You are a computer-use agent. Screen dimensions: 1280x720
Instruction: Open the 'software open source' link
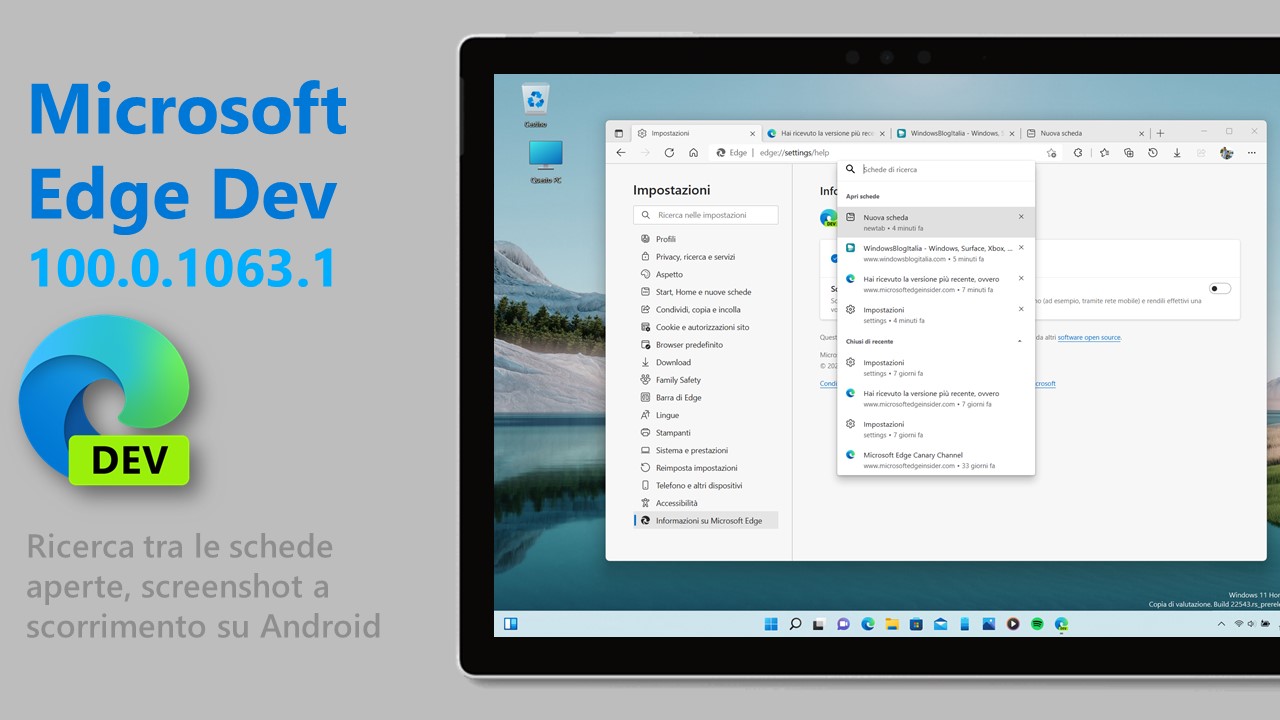coord(1089,337)
